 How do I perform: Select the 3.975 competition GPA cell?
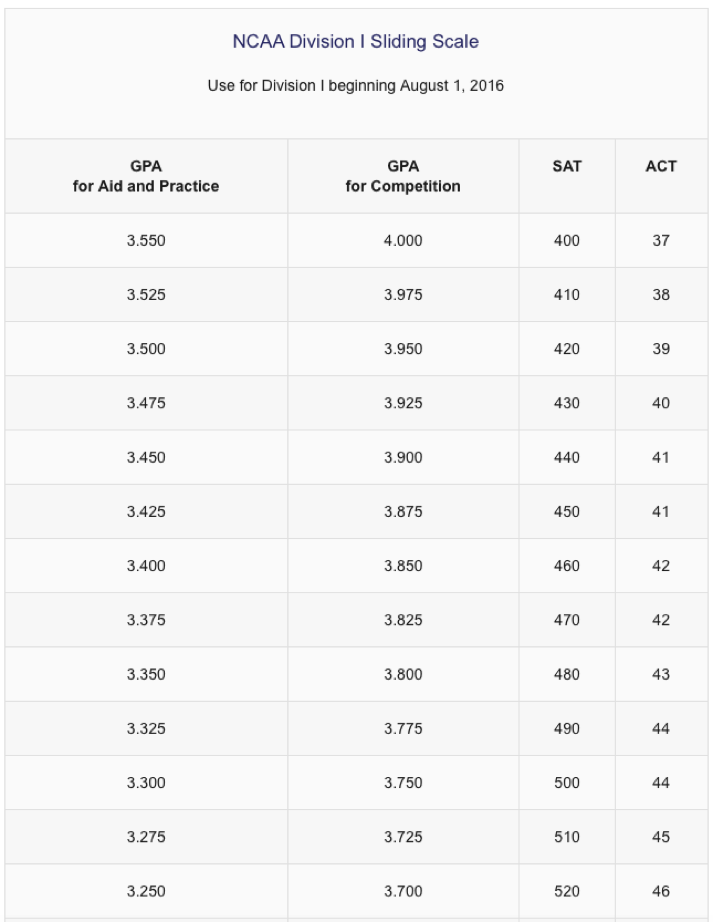[403, 295]
